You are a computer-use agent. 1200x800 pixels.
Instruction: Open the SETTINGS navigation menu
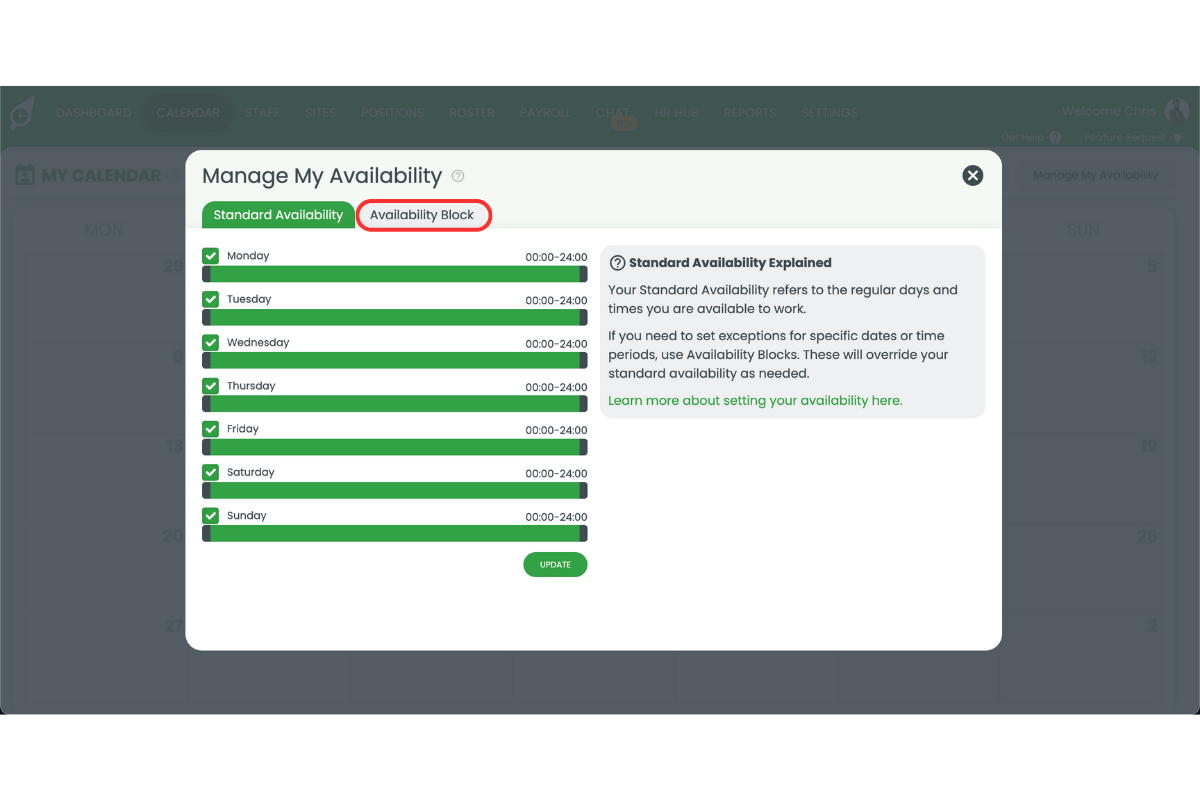(x=829, y=113)
